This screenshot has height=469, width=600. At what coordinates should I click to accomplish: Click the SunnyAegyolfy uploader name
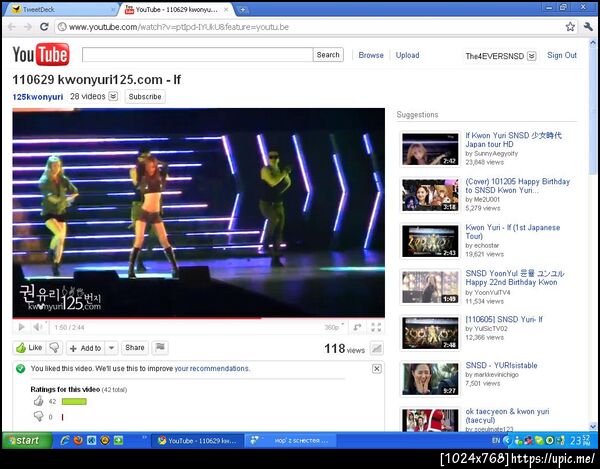495,153
